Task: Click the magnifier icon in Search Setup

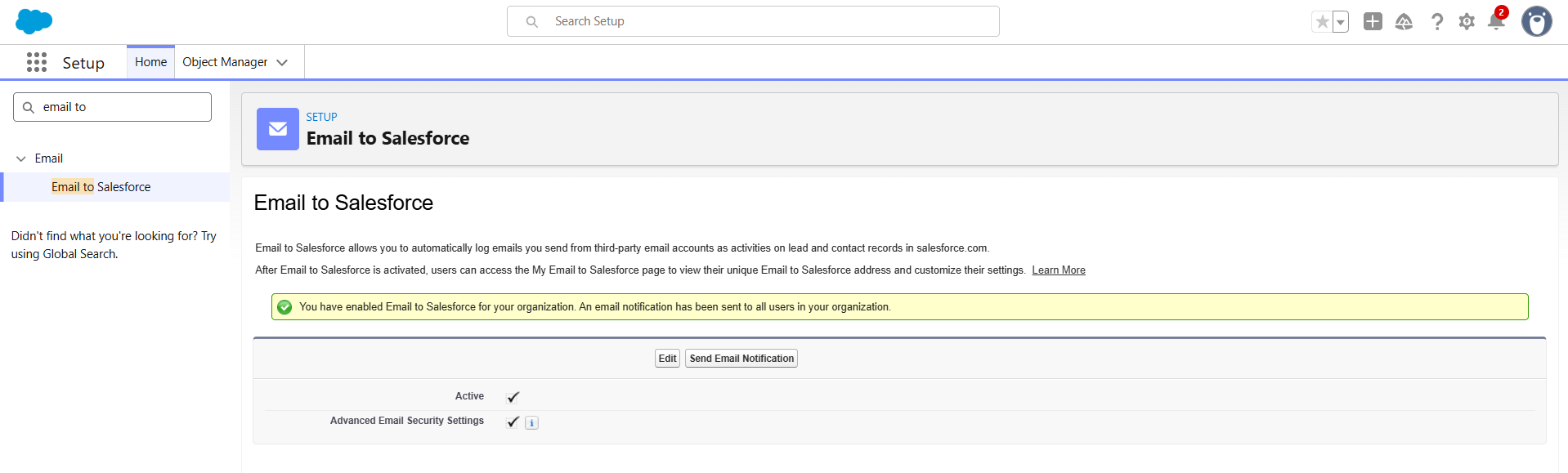Action: [x=532, y=22]
